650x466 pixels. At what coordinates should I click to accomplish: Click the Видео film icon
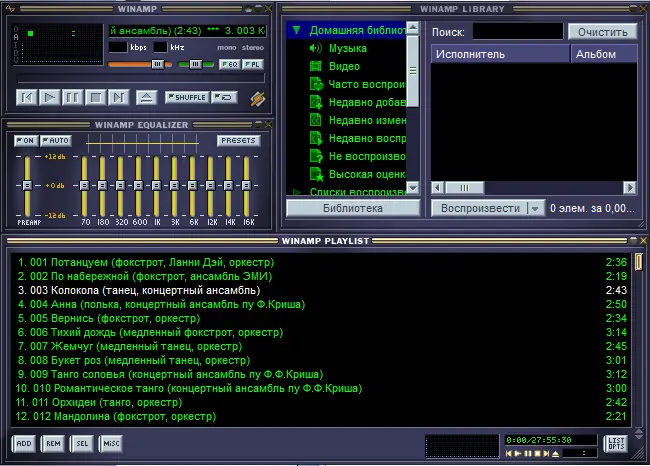click(x=315, y=66)
